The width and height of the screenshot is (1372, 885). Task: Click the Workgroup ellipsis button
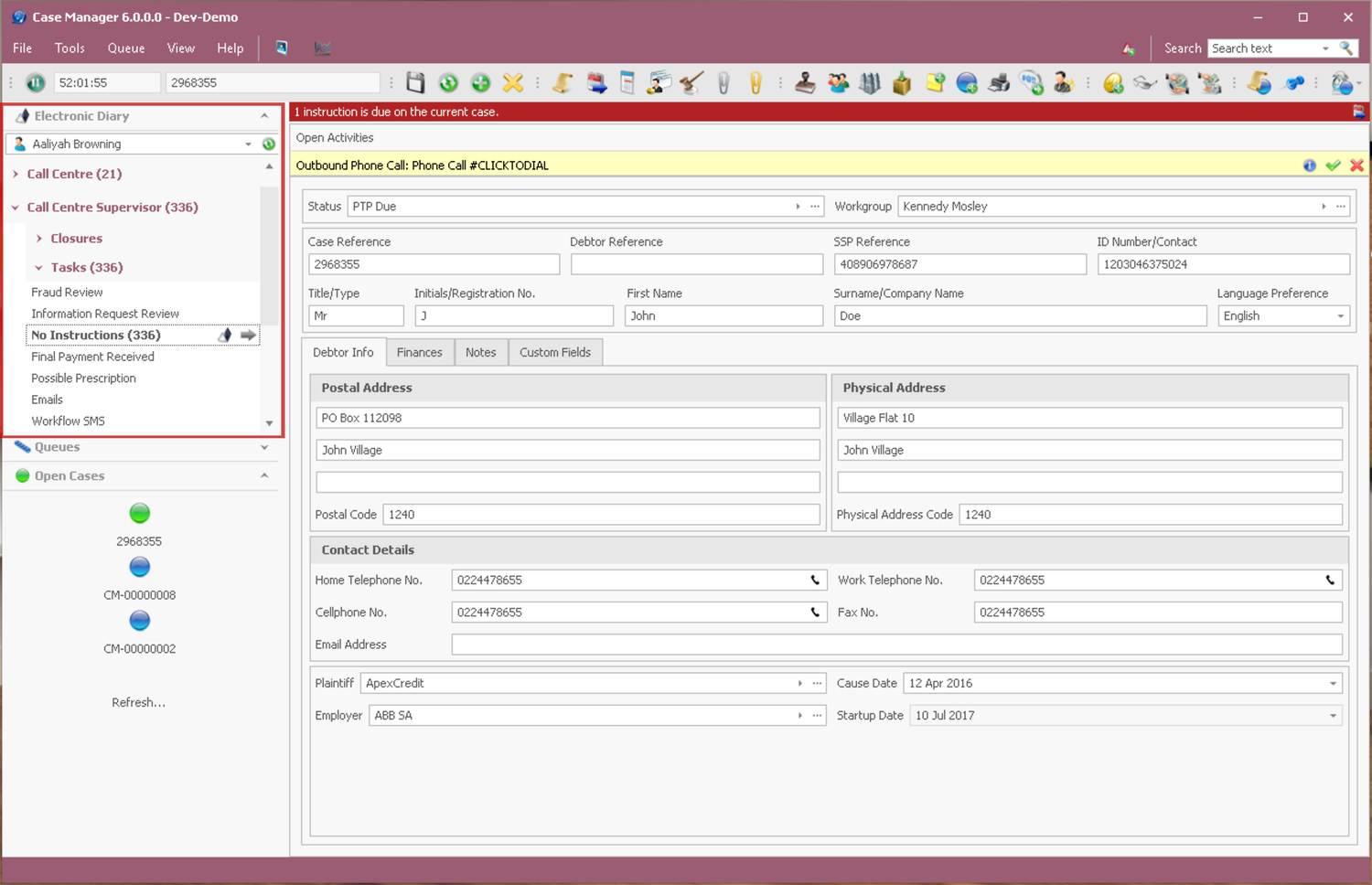click(1341, 207)
